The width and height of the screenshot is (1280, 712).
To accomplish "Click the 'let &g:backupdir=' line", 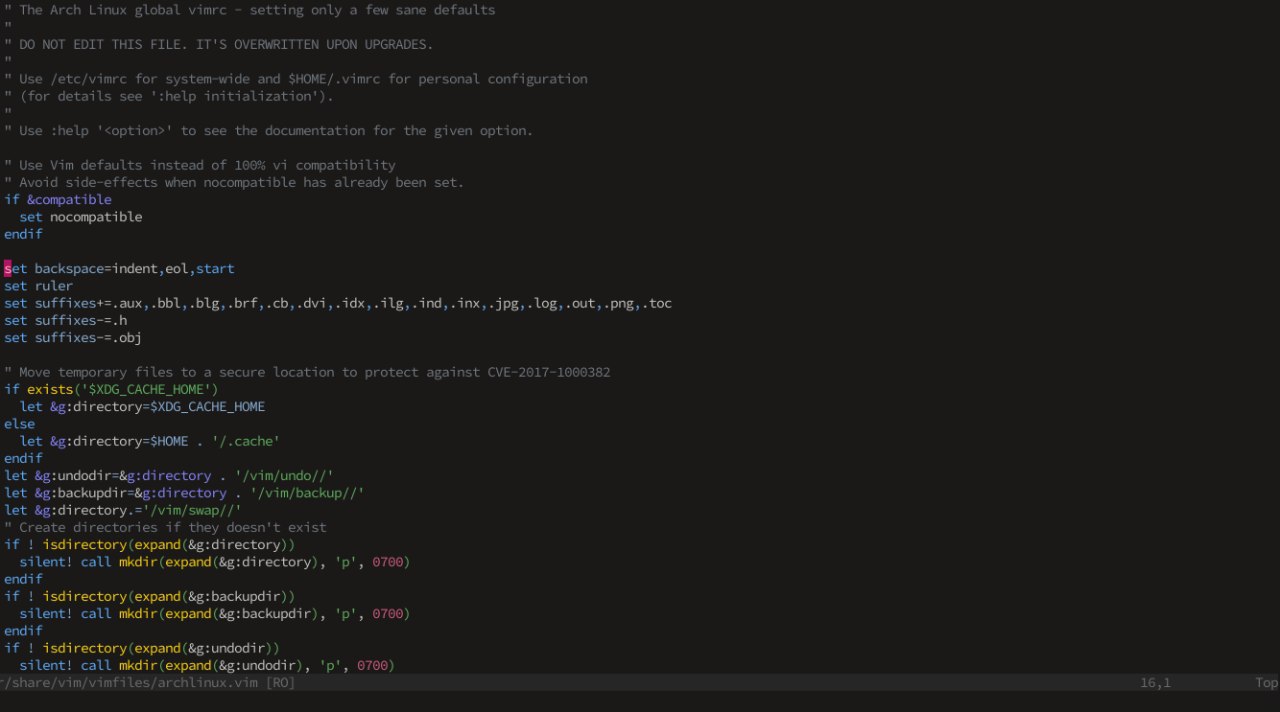I will (184, 493).
